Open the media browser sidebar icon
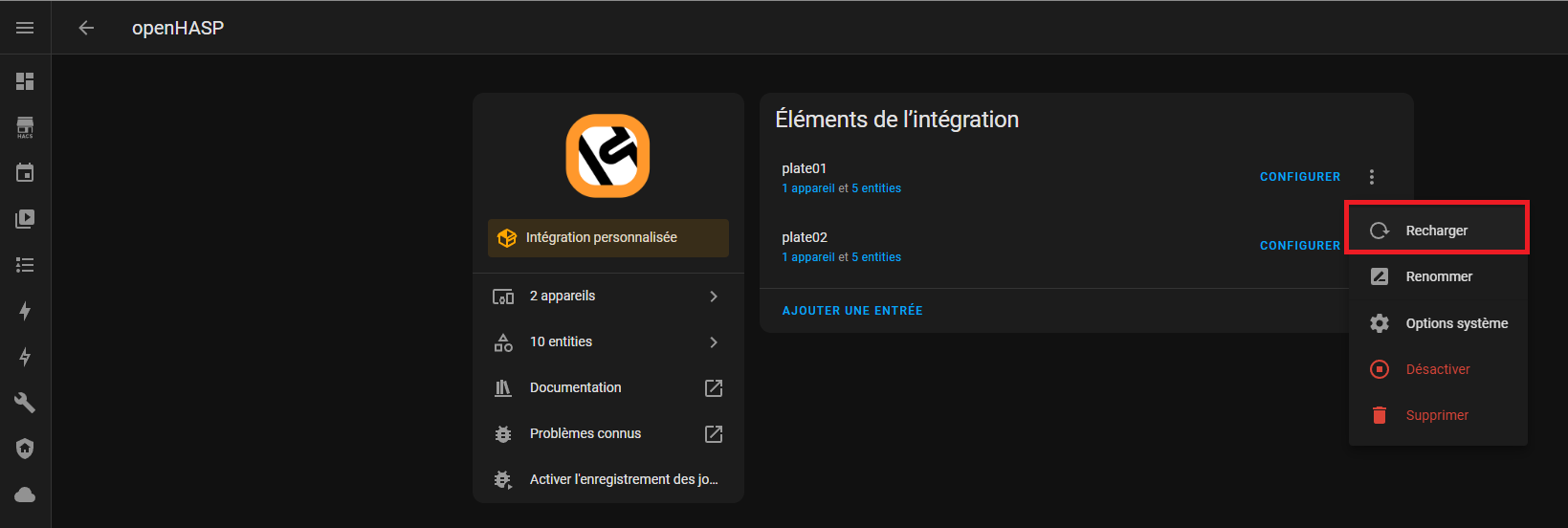Screen dimensions: 1568x528 pyautogui.click(x=25, y=219)
